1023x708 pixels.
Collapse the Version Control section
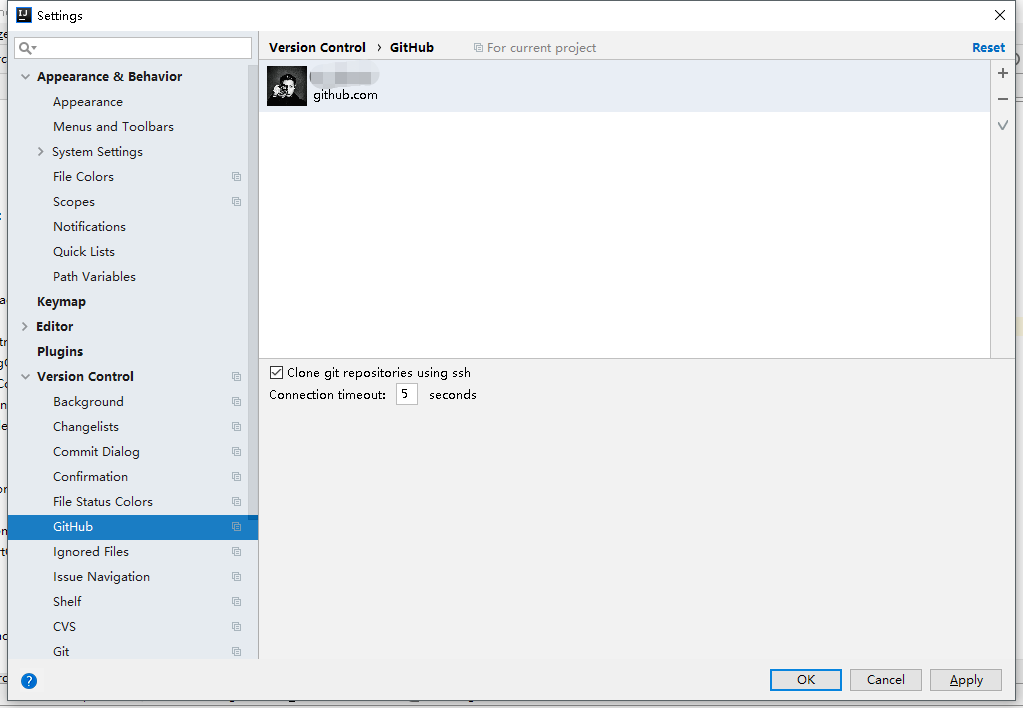pos(25,377)
